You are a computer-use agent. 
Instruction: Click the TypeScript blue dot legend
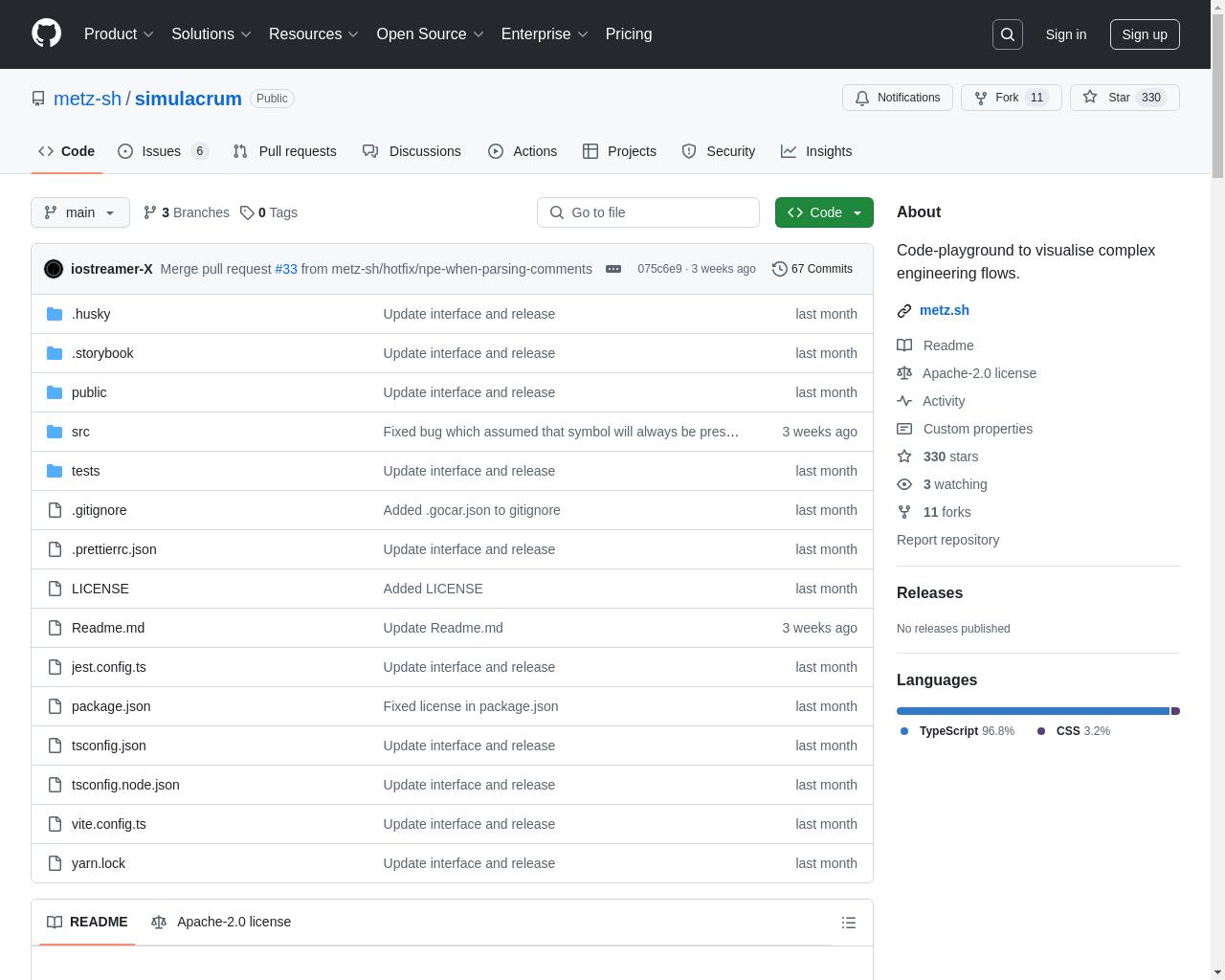click(904, 731)
